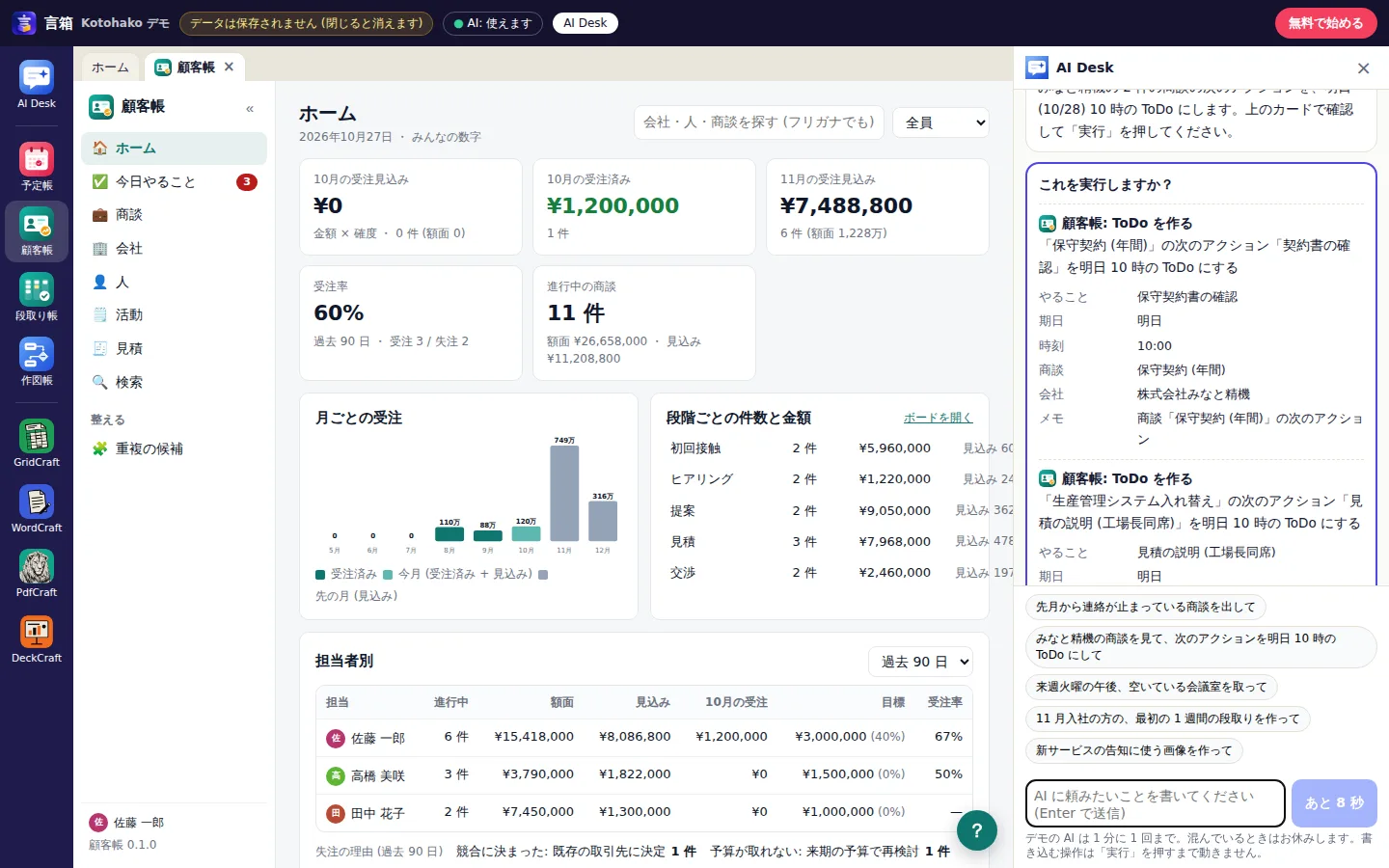Open 検索 in the sidebar
Screen dimensions: 1389x868
click(x=175, y=382)
